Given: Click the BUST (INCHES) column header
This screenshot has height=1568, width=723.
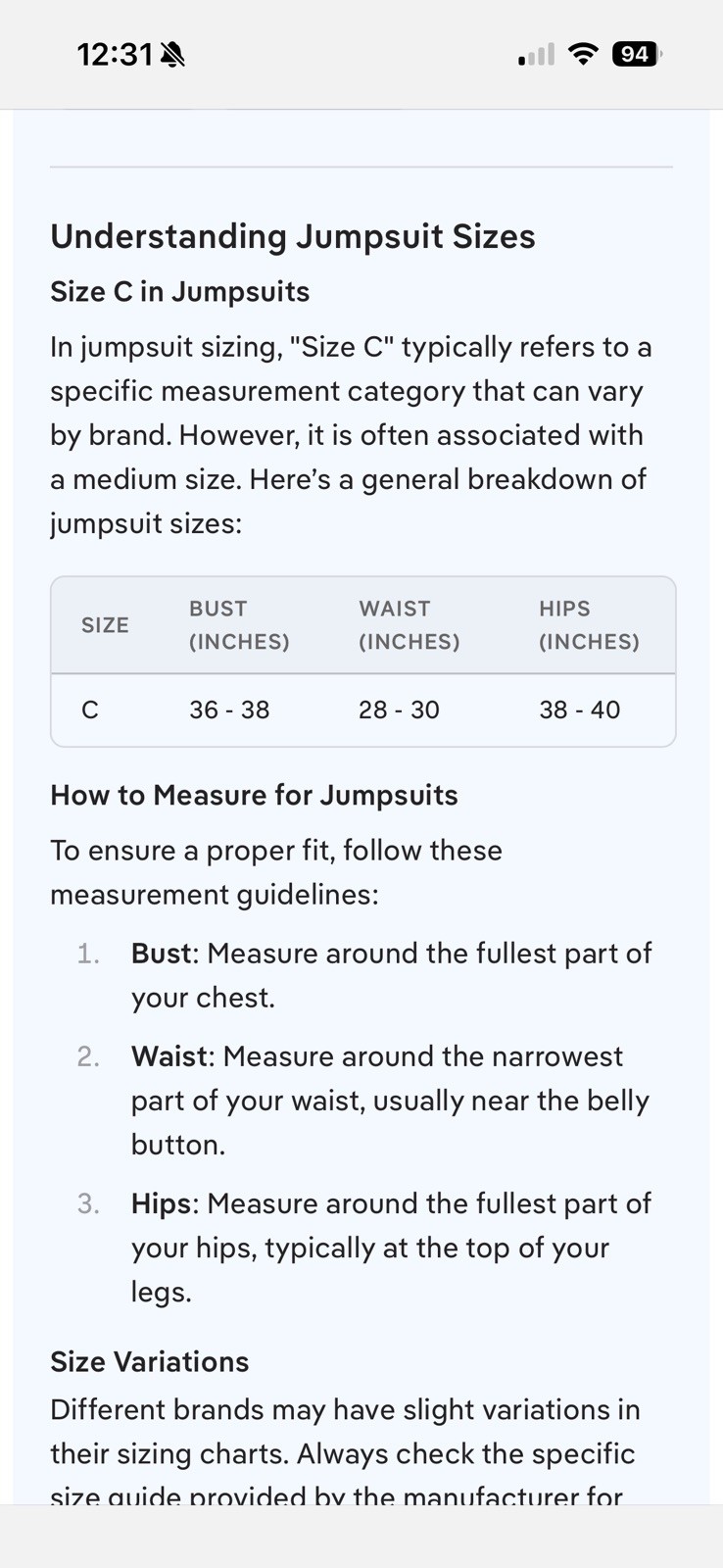Looking at the screenshot, I should click(239, 625).
